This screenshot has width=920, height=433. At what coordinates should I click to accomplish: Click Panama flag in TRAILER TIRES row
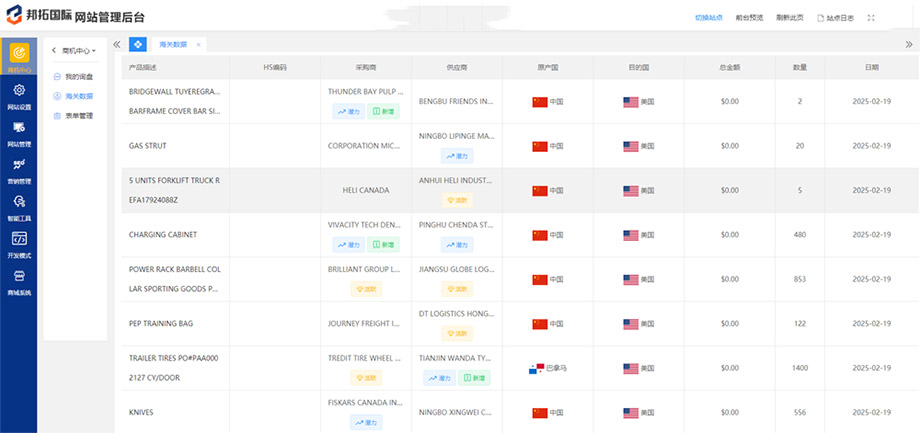[536, 369]
